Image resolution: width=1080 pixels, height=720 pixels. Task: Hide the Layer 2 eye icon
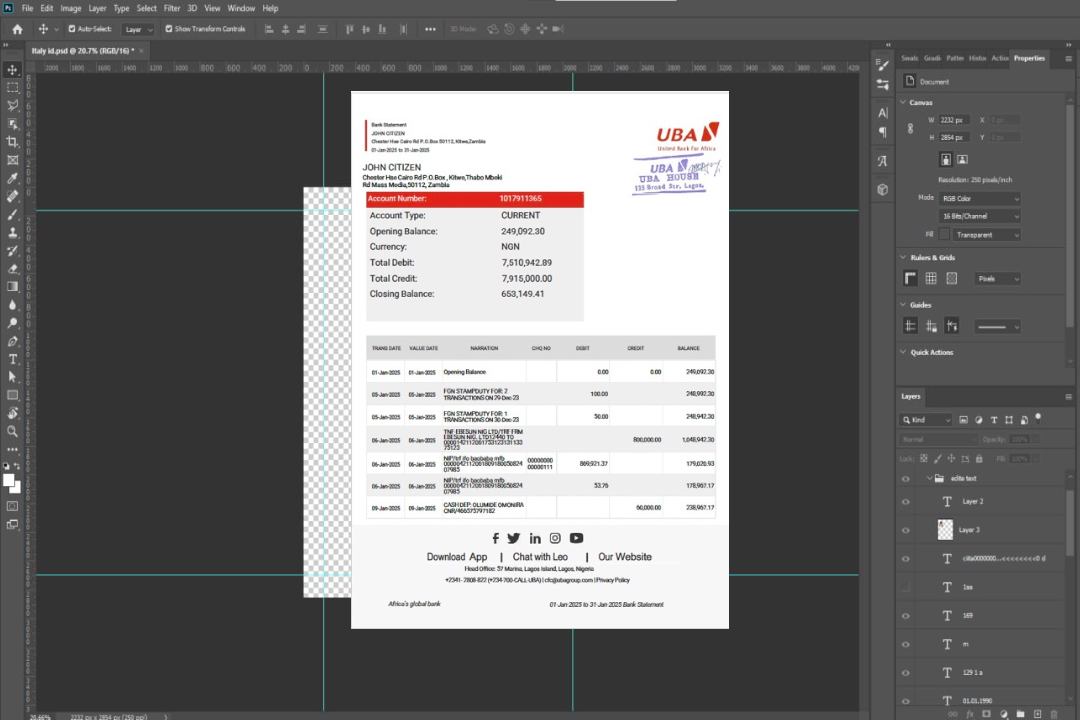[x=906, y=502]
